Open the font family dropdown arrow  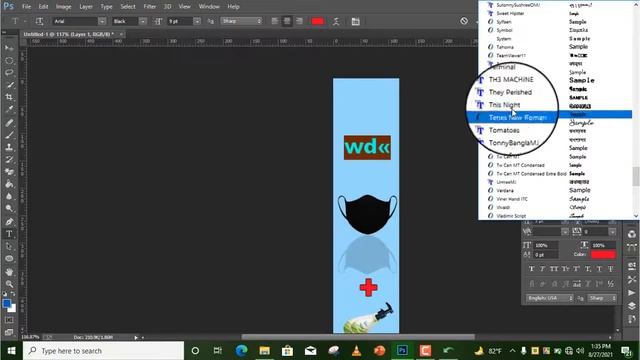102,21
